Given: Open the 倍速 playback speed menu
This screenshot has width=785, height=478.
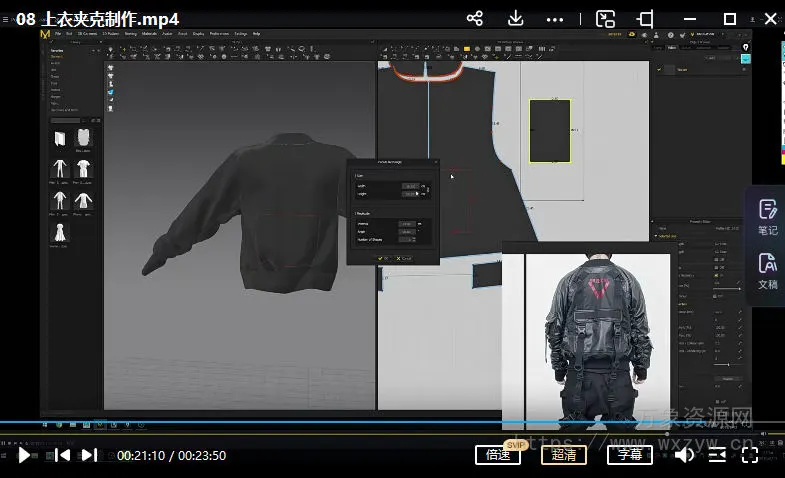Looking at the screenshot, I should (x=497, y=455).
